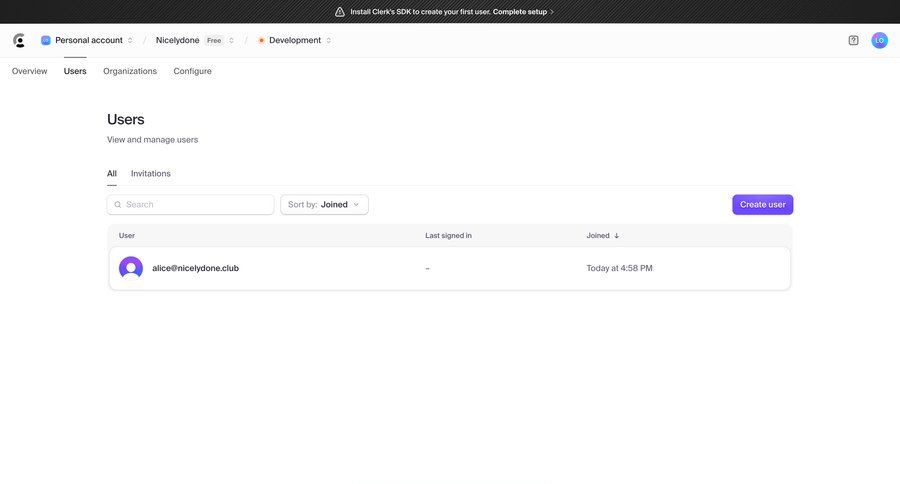900x484 pixels.
Task: Switch to the Overview tab
Action: coord(29,71)
